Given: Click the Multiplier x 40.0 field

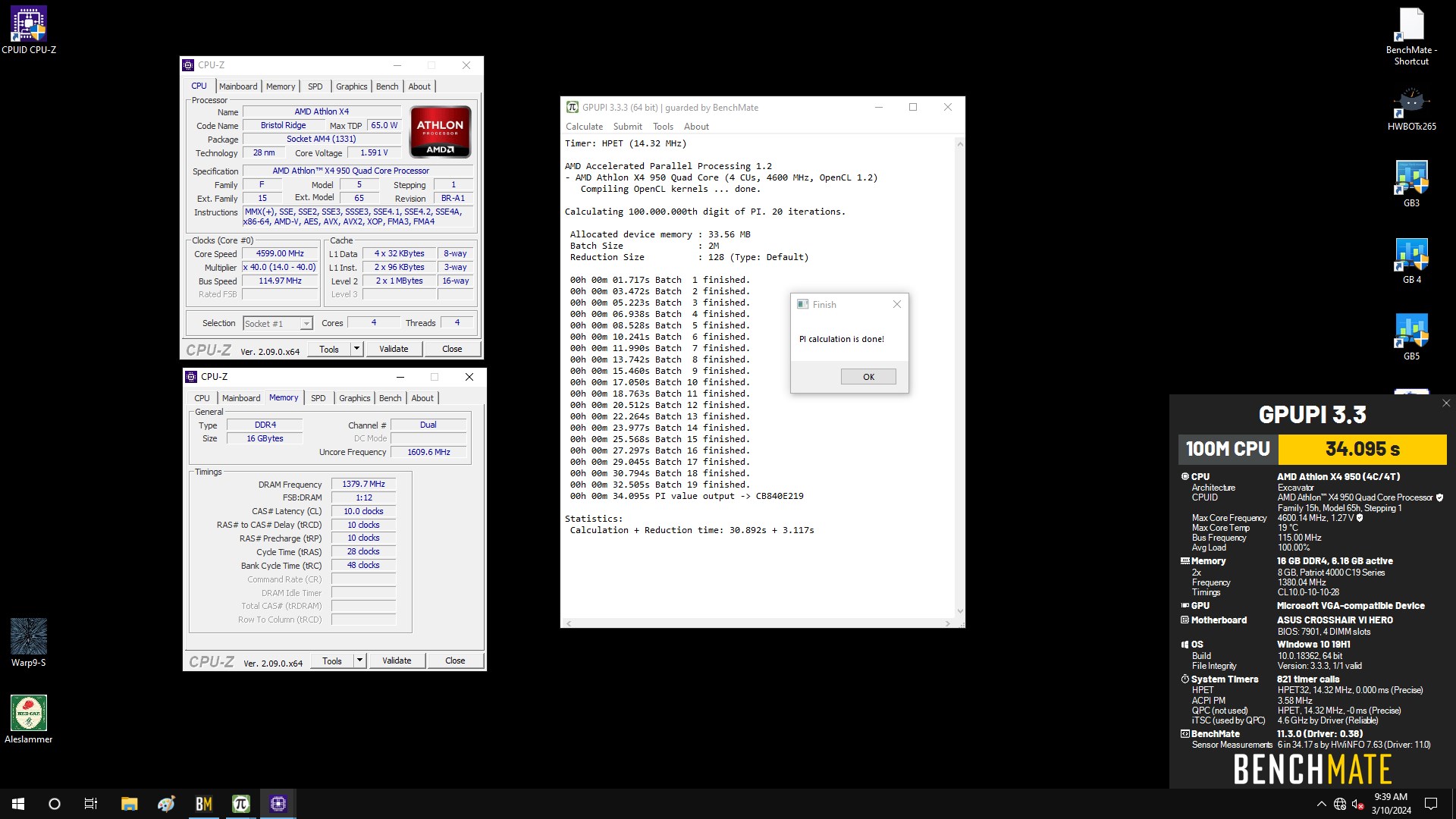Looking at the screenshot, I should 280,268.
